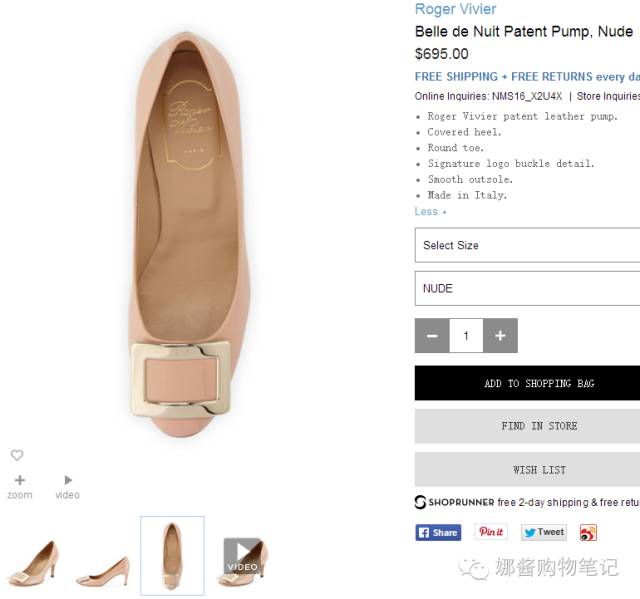Click the zoom plus icon
The image size is (640, 599).
tap(19, 480)
